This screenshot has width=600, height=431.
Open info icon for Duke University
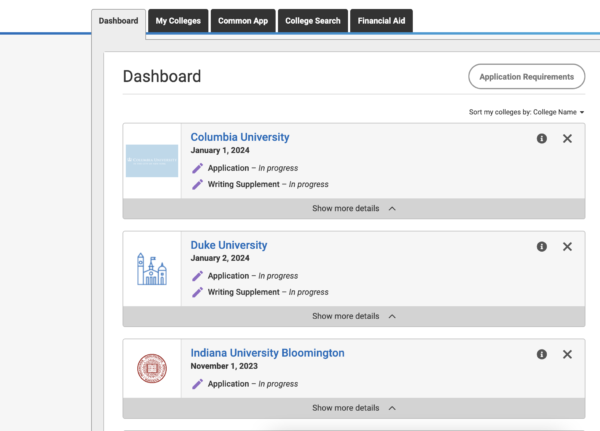click(x=541, y=247)
